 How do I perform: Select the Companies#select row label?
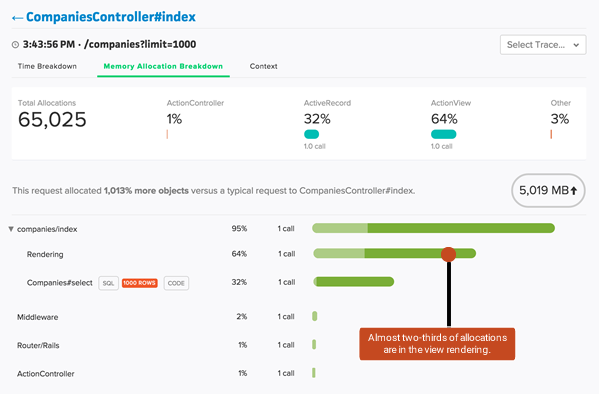(59, 283)
